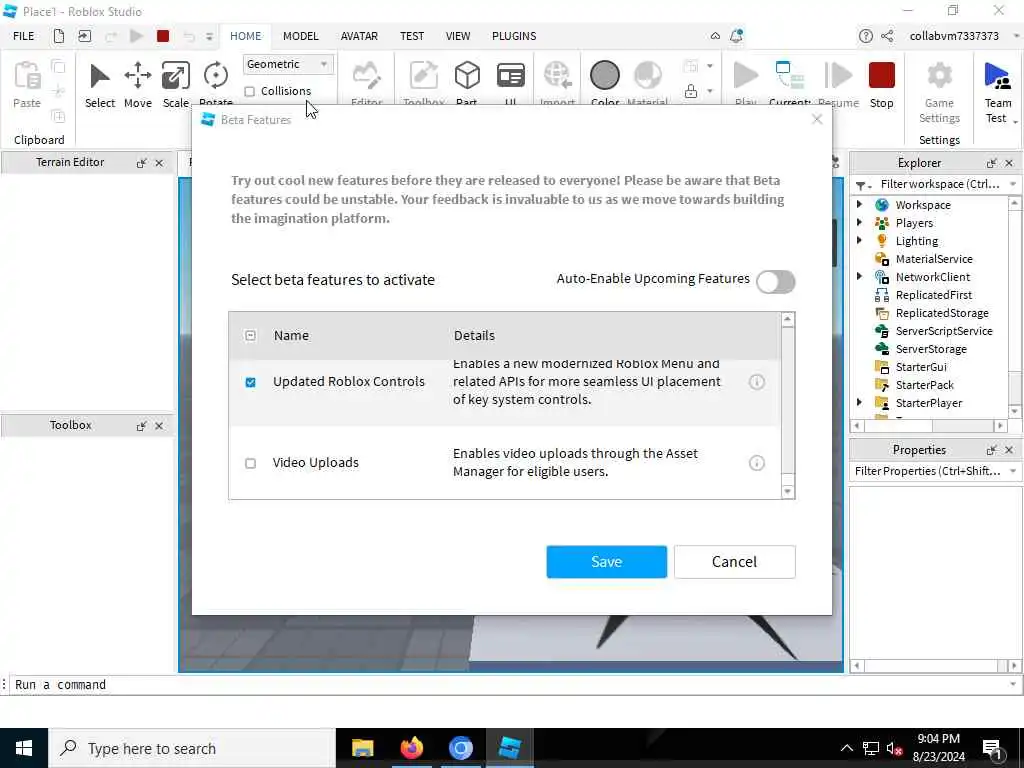The image size is (1024, 768).
Task: Close the Beta Features dialog with X
Action: [x=817, y=120]
